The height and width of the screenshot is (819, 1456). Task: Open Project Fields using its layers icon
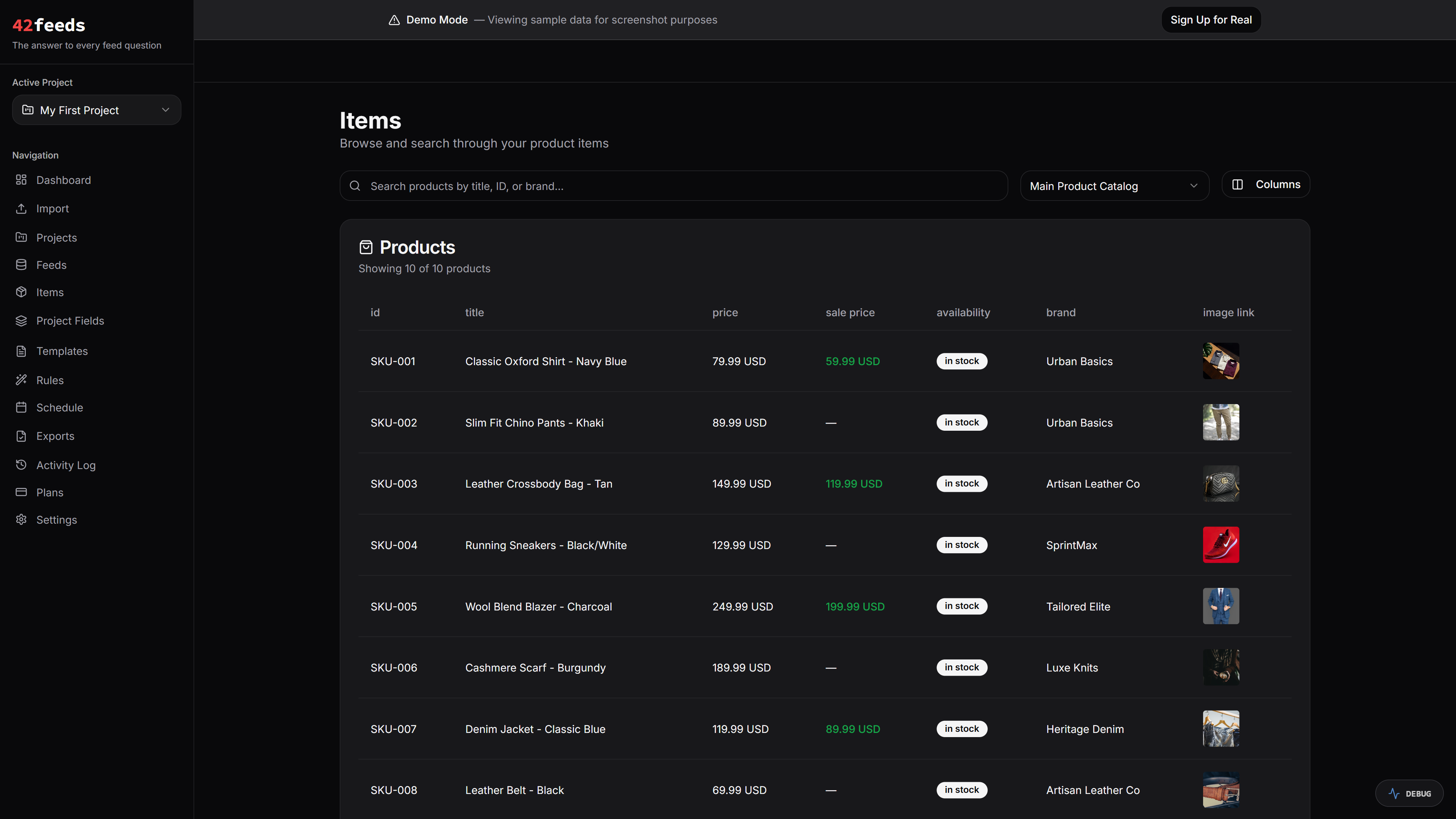tap(22, 320)
